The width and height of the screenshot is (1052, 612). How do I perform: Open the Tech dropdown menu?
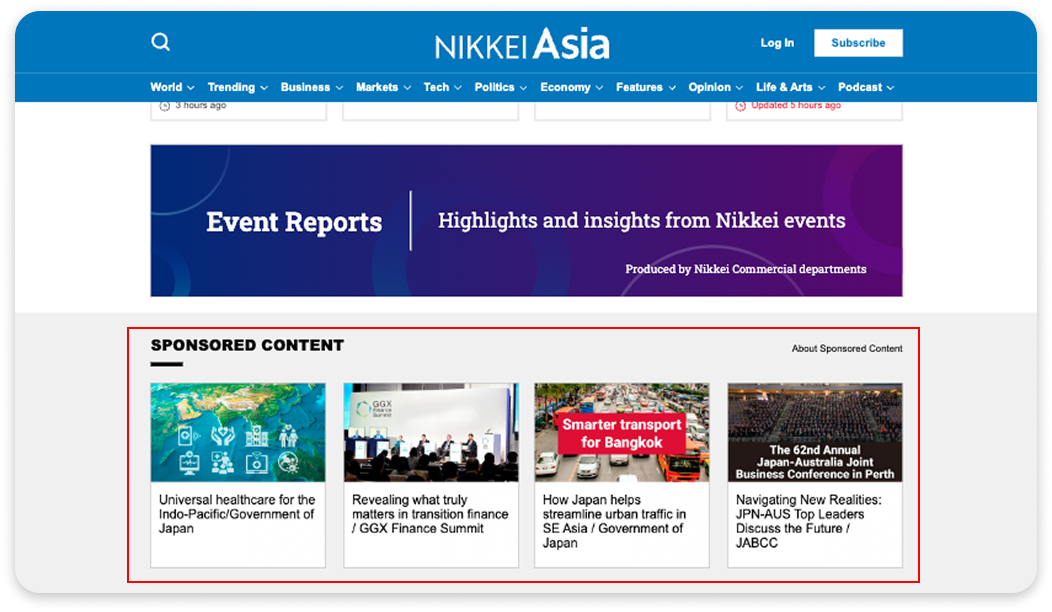(x=441, y=87)
